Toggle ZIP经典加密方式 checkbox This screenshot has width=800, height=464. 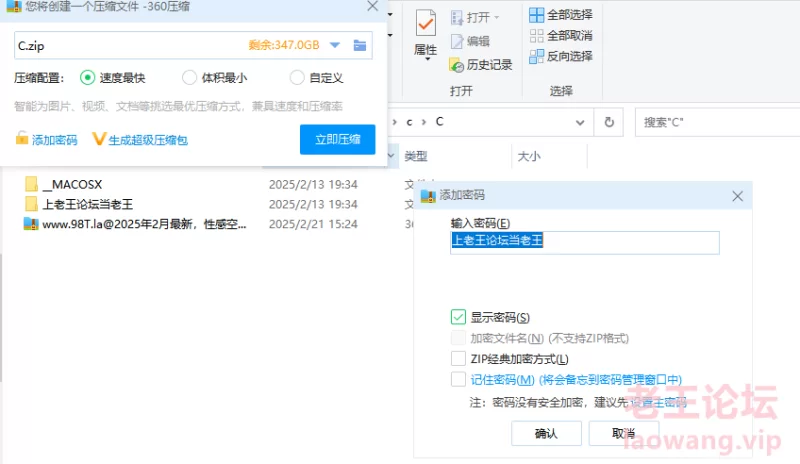tap(458, 358)
